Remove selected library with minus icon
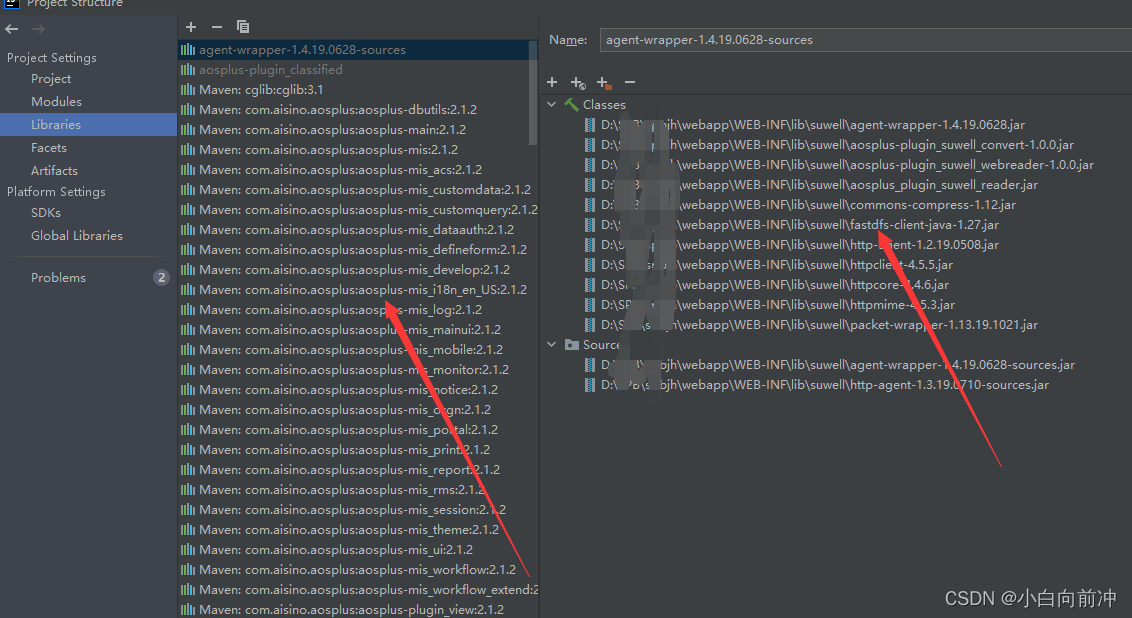 pyautogui.click(x=217, y=26)
